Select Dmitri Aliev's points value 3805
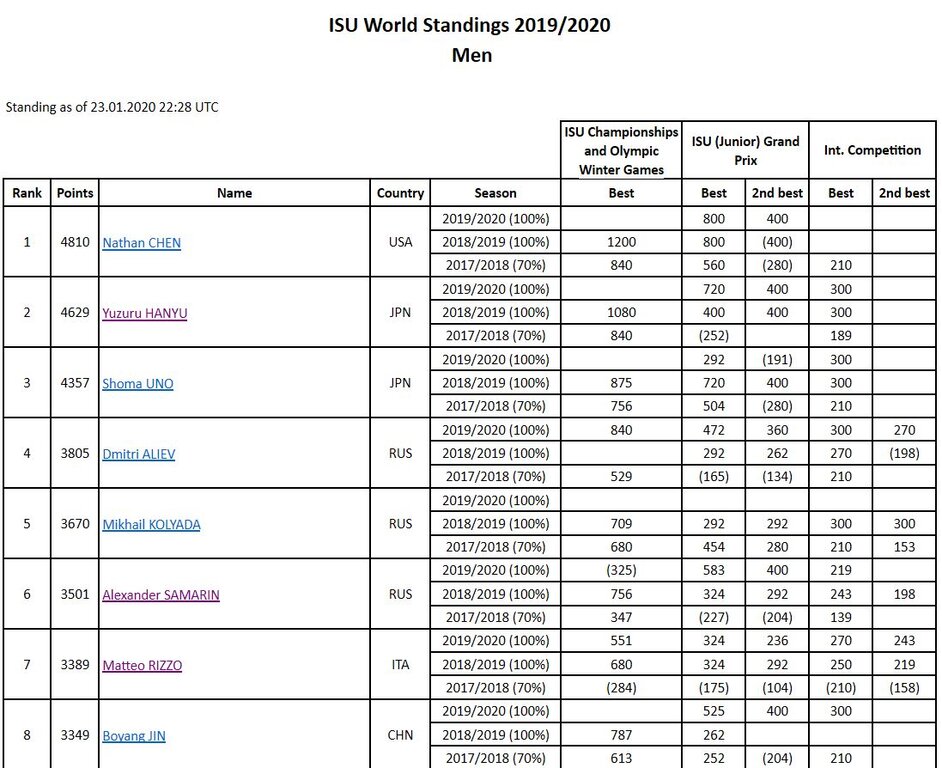942x768 pixels. [x=75, y=453]
